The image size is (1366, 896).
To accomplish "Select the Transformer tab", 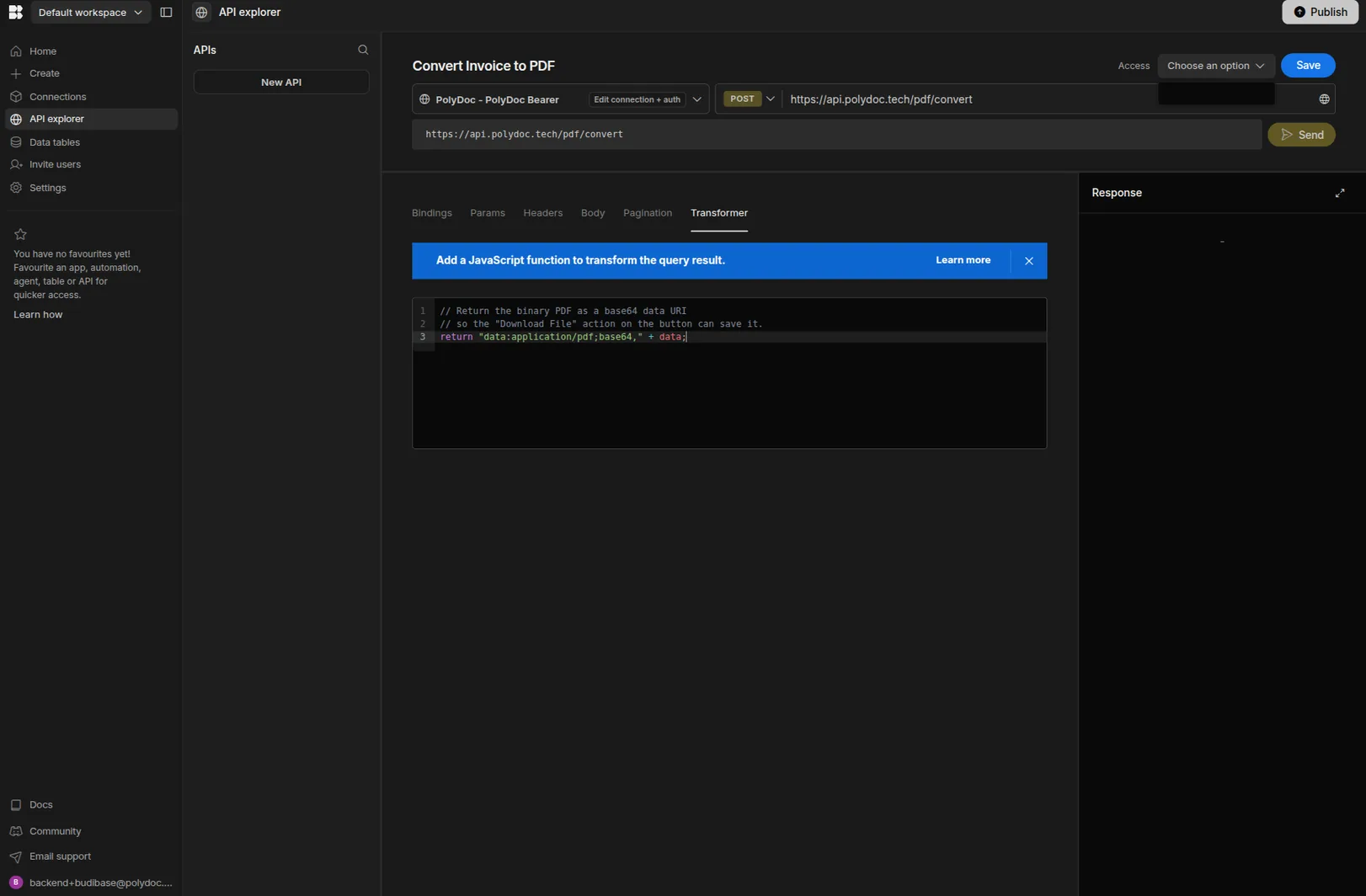I will click(718, 213).
